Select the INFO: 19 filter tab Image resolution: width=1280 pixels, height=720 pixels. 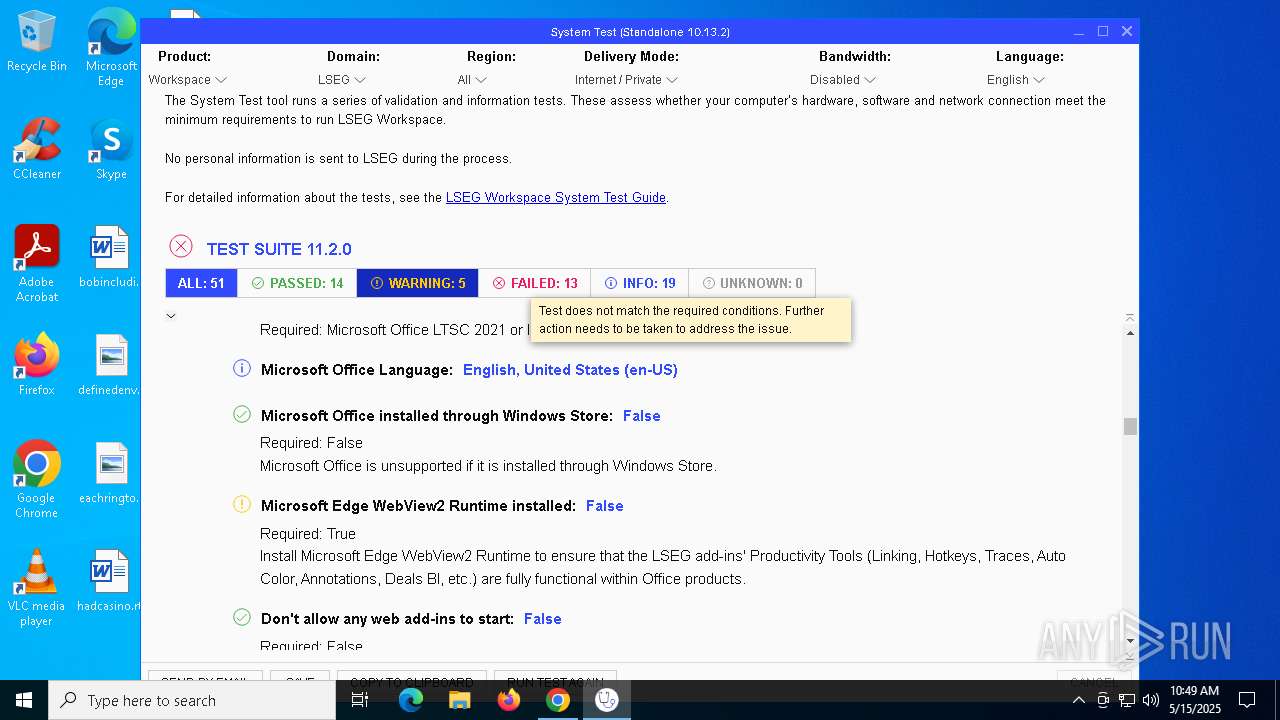[640, 283]
